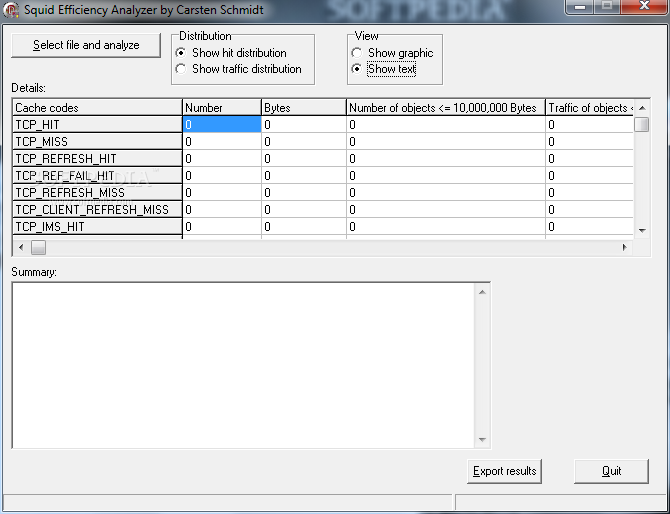Viewport: 670px width, 514px height.
Task: Click summary box scroll up arrow
Action: (x=482, y=292)
